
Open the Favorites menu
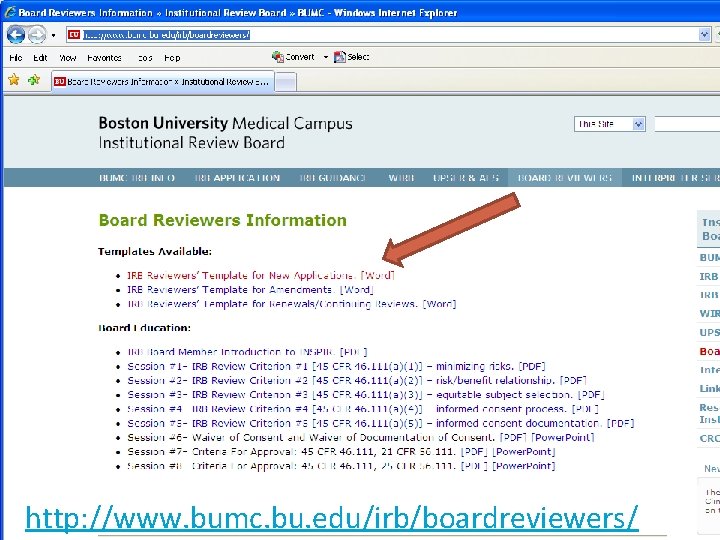point(104,57)
